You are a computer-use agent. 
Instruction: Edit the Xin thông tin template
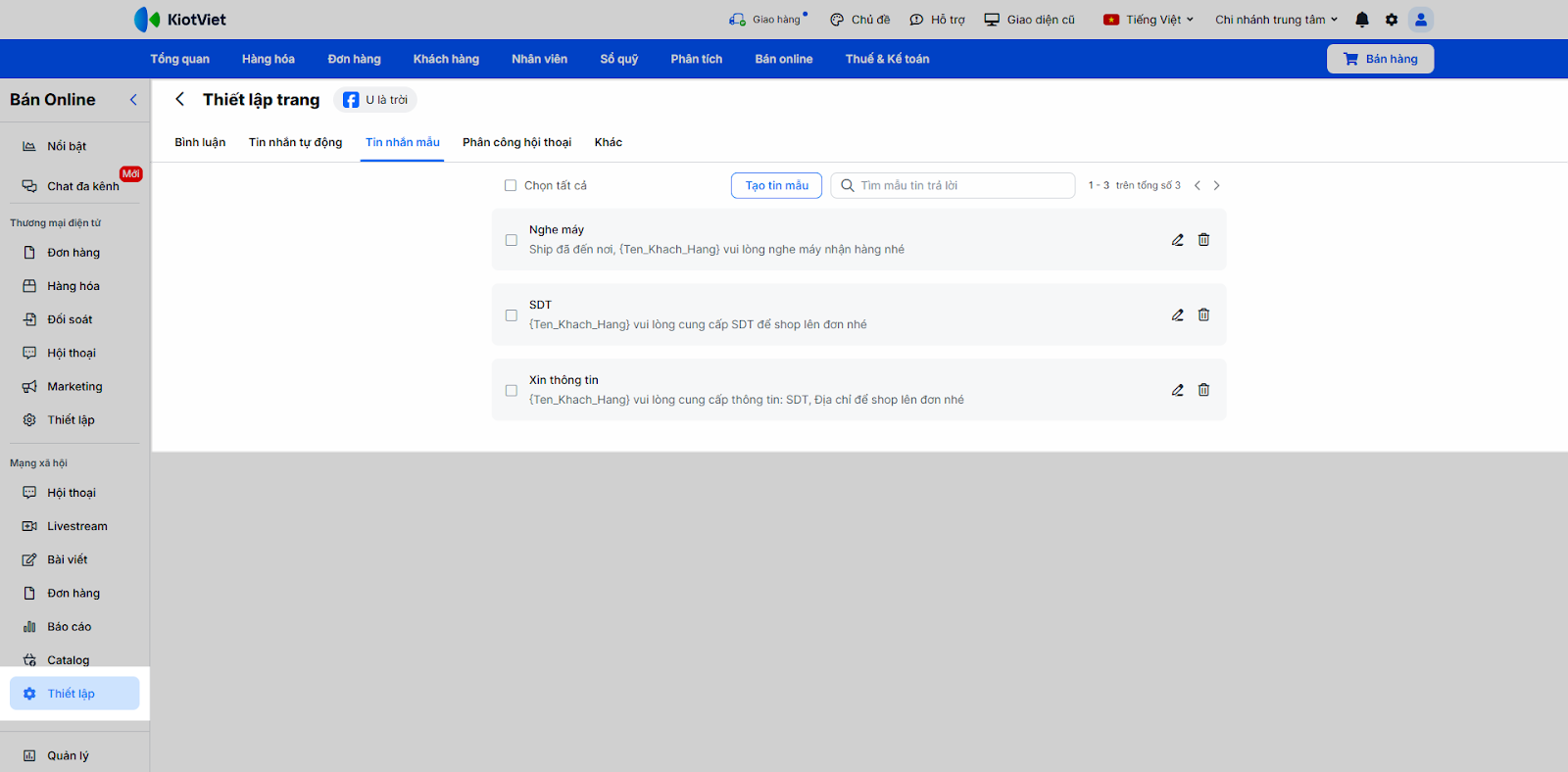pos(1178,390)
